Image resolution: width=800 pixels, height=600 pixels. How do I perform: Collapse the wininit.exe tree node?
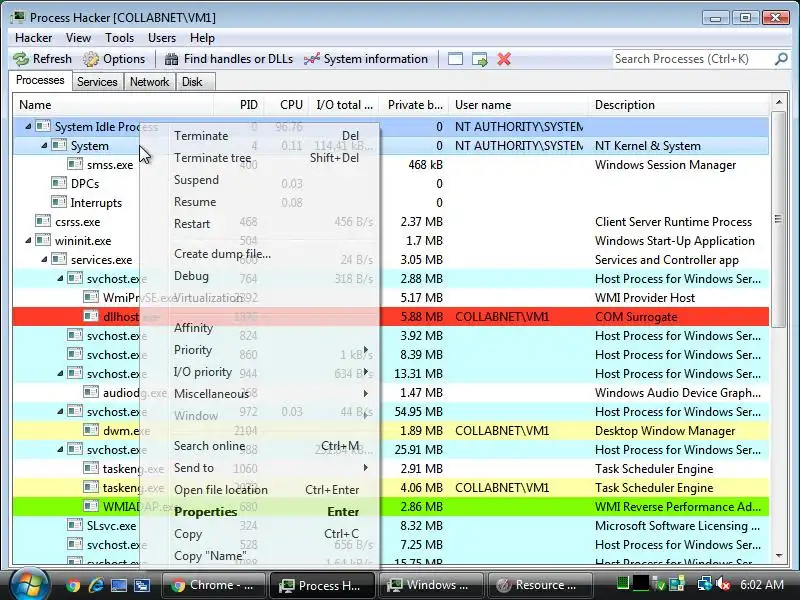tap(28, 240)
